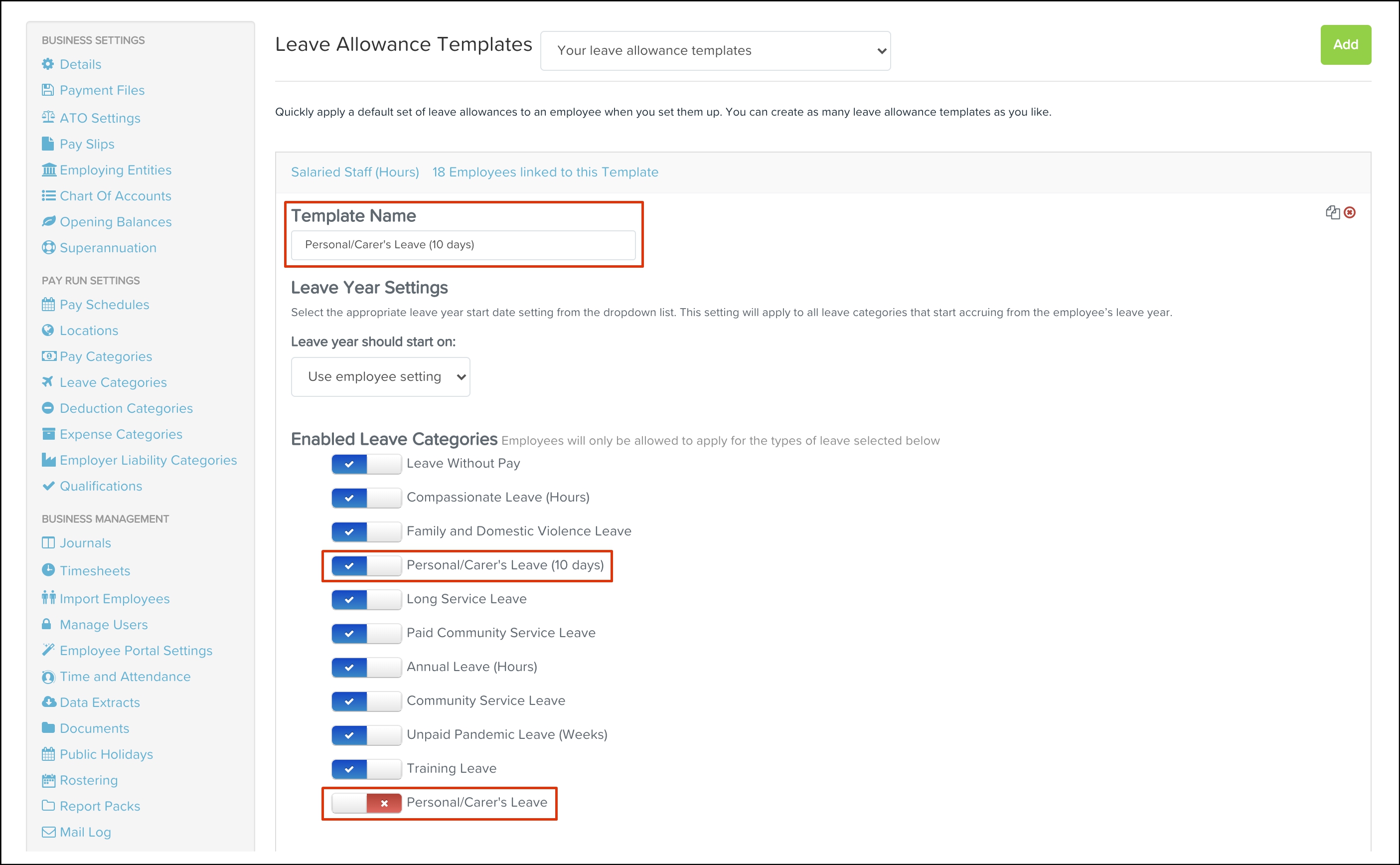This screenshot has width=1400, height=865.
Task: Click the Template Name text field
Action: pyautogui.click(x=463, y=245)
